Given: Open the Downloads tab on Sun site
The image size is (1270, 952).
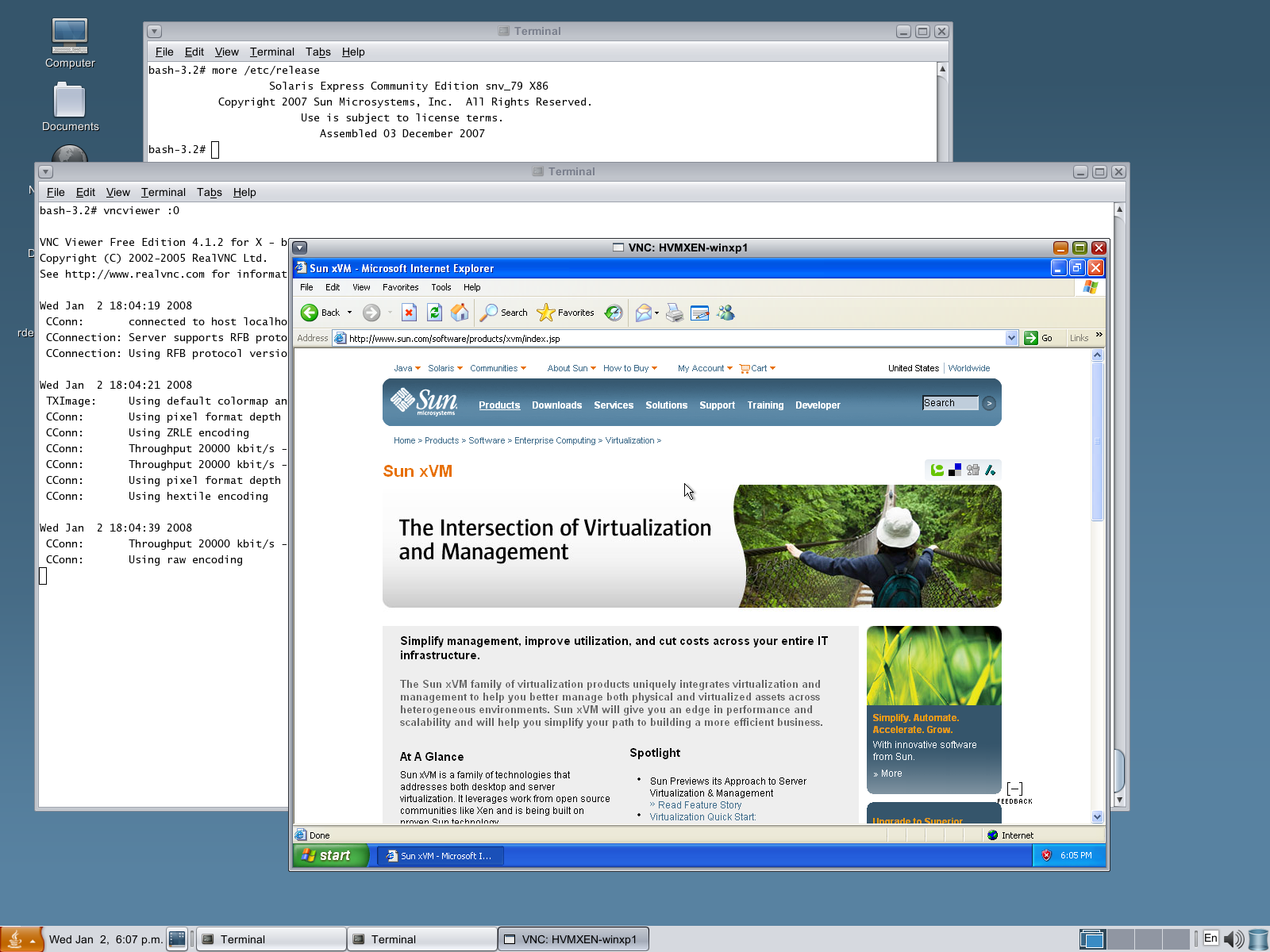Looking at the screenshot, I should pos(556,405).
